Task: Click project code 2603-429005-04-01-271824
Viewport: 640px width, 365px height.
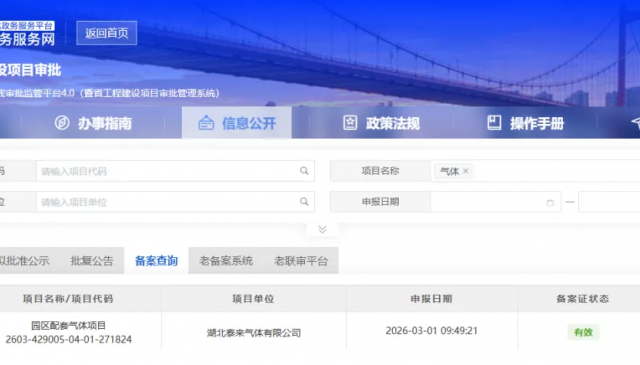Action: (x=69, y=339)
